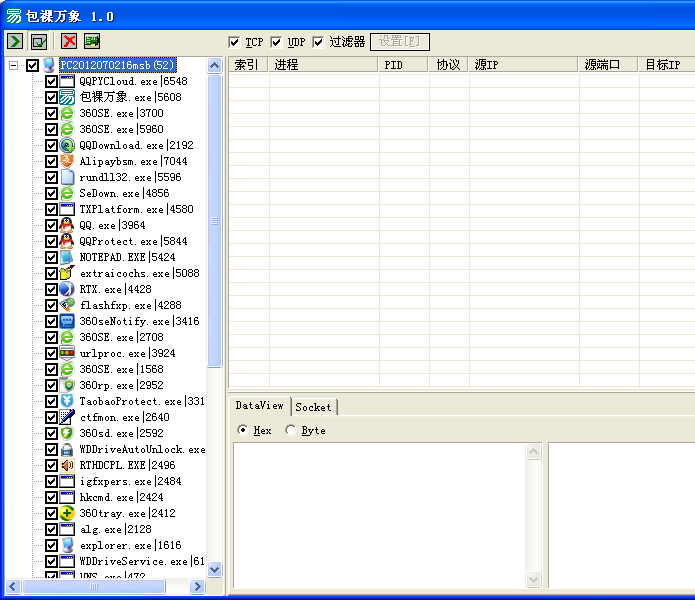Click the QQDownload.exe process icon

[x=67, y=145]
